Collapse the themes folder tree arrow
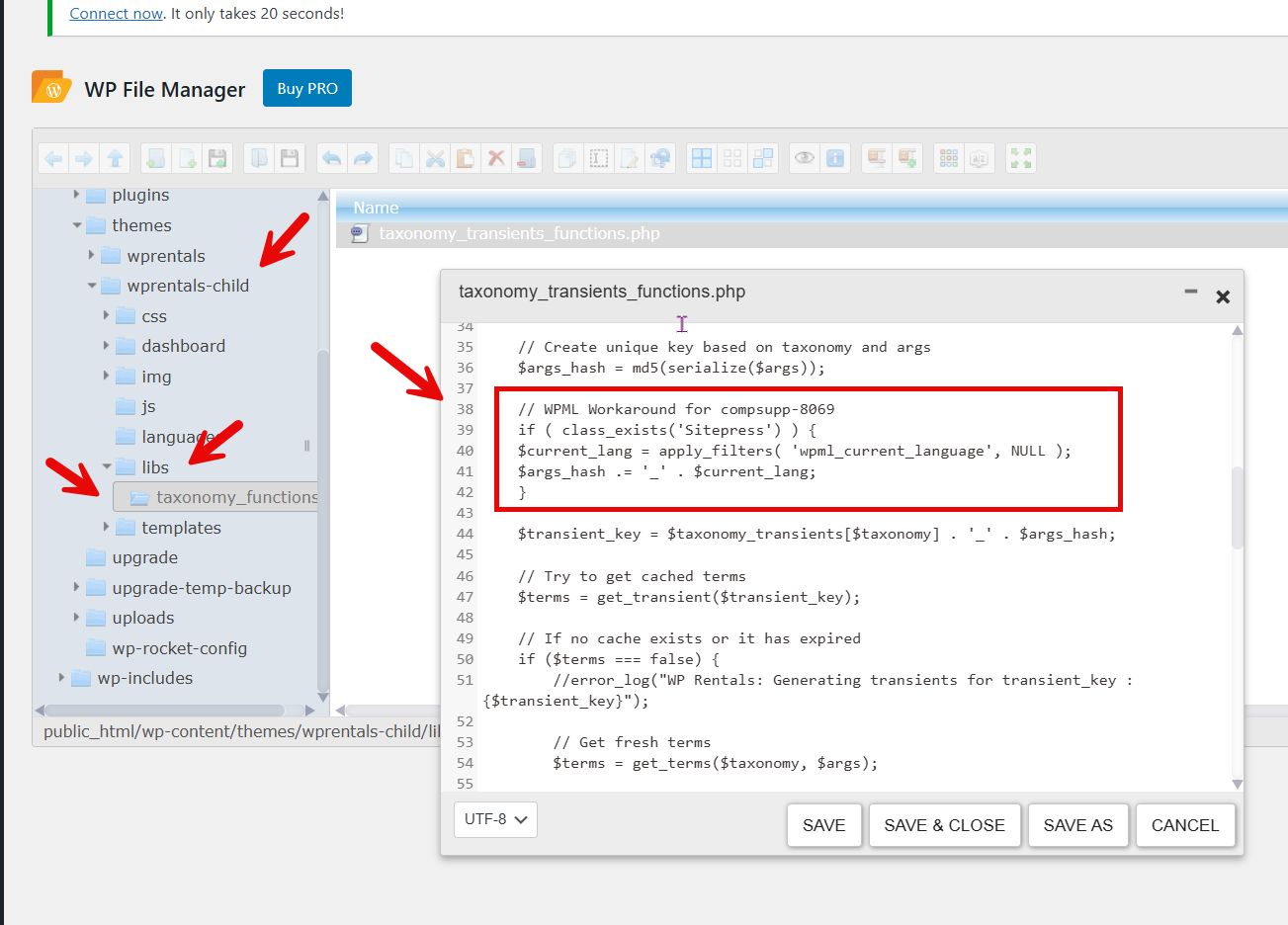 pyautogui.click(x=77, y=225)
